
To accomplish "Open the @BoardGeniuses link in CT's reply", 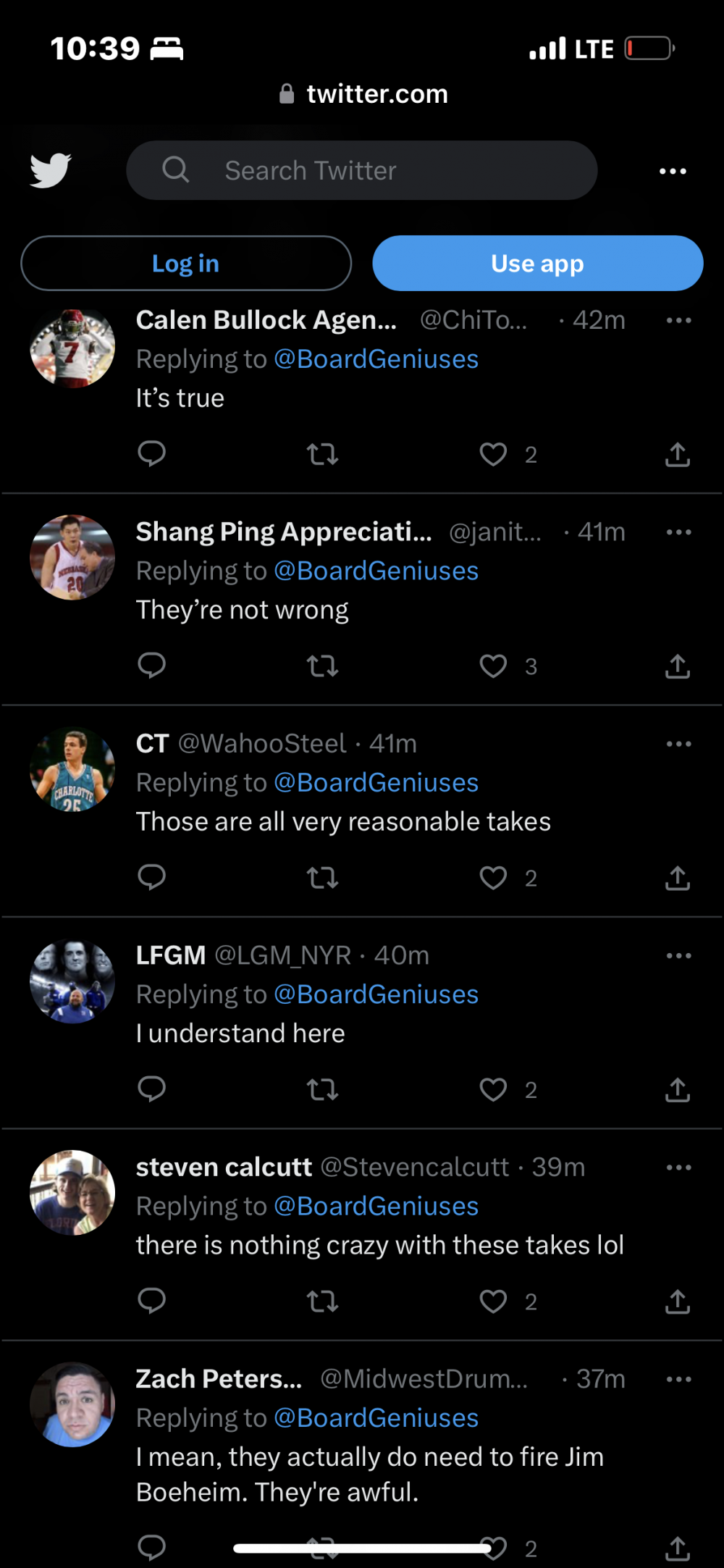I will coord(376,783).
